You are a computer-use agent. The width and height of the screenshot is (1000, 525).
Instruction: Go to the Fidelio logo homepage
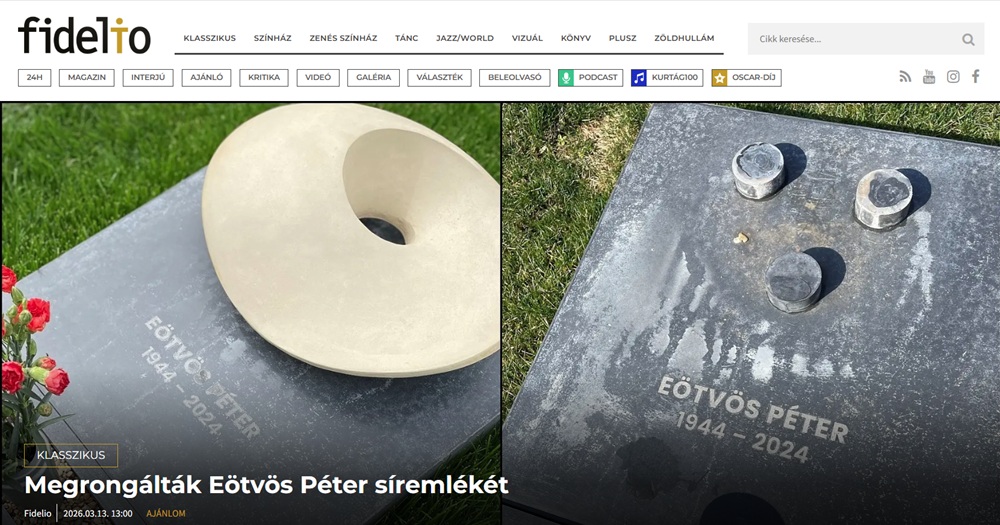point(84,36)
